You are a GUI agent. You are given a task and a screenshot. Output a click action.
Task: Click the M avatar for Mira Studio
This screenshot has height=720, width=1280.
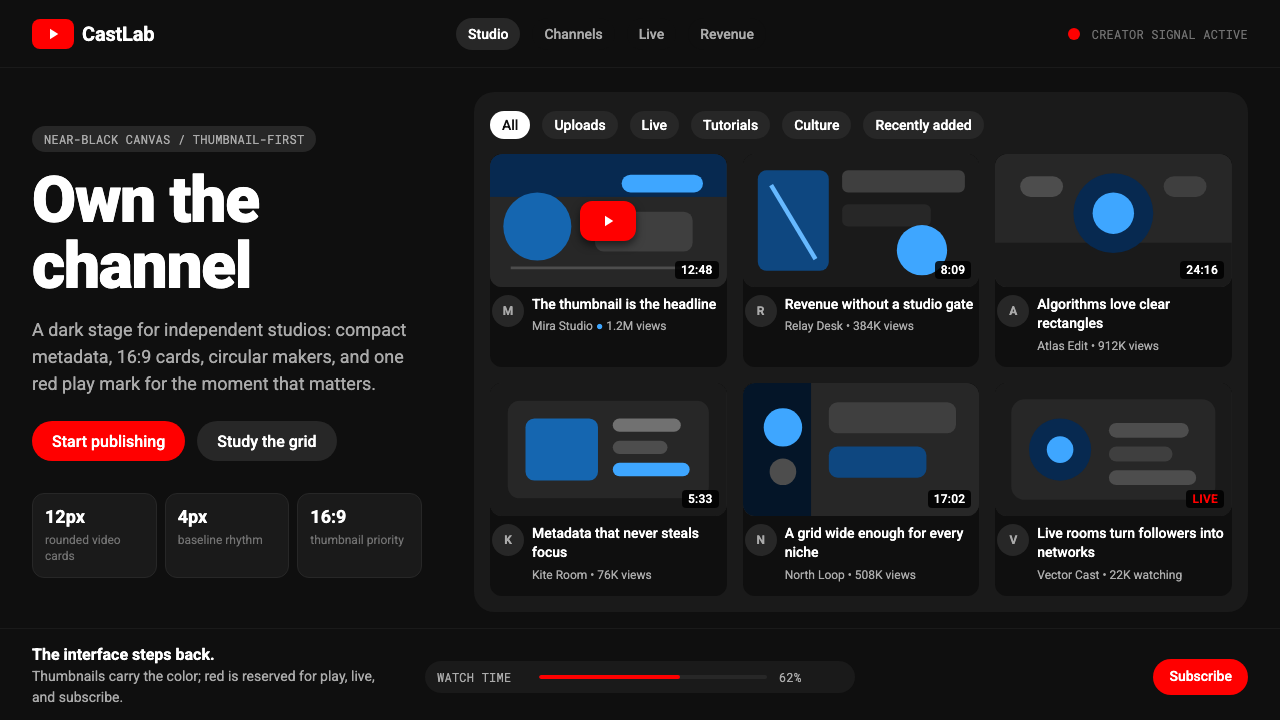508,311
